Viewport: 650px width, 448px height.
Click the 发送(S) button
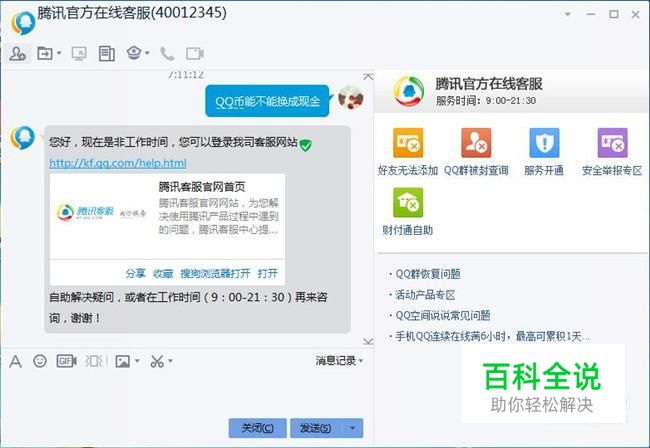point(315,428)
